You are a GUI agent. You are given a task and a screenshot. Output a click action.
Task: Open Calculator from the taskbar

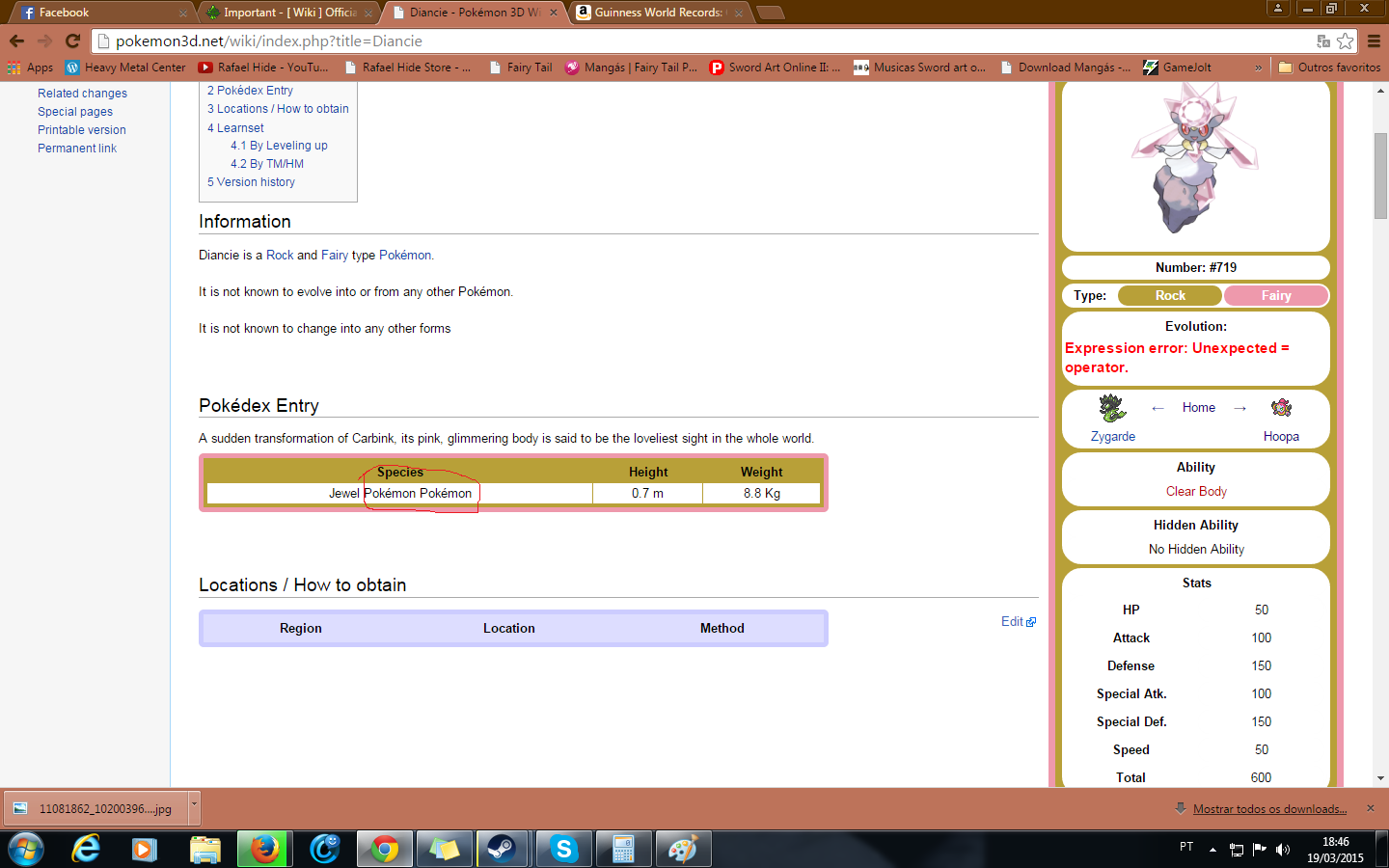[623, 850]
